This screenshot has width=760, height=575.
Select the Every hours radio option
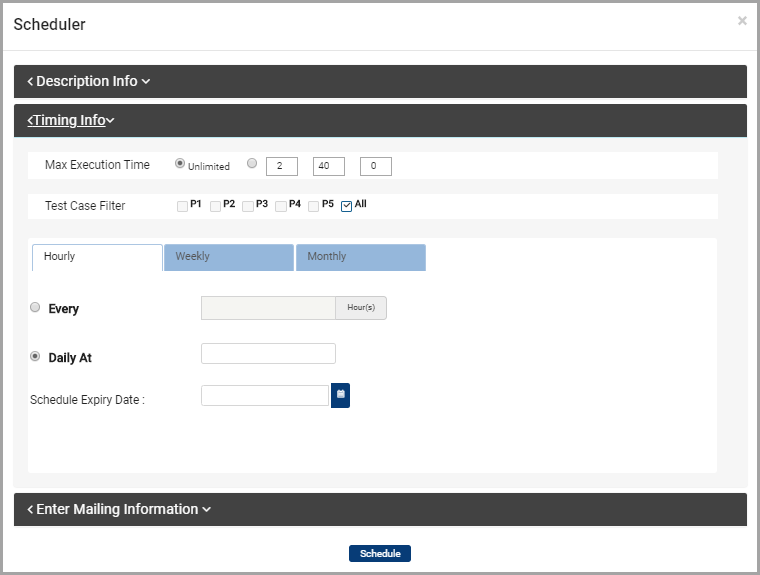tap(36, 308)
